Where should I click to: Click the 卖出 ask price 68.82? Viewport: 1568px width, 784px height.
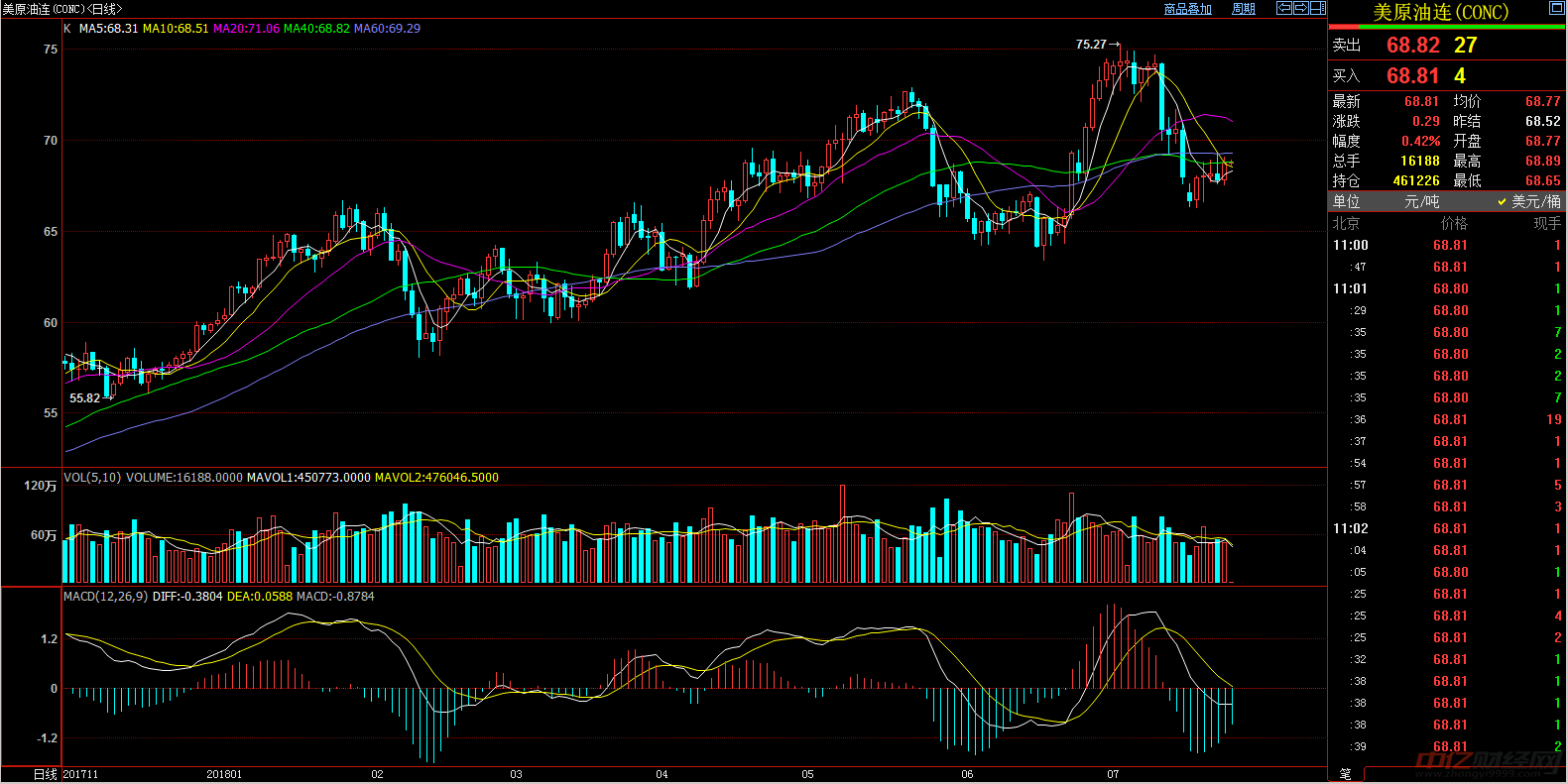click(x=1412, y=46)
